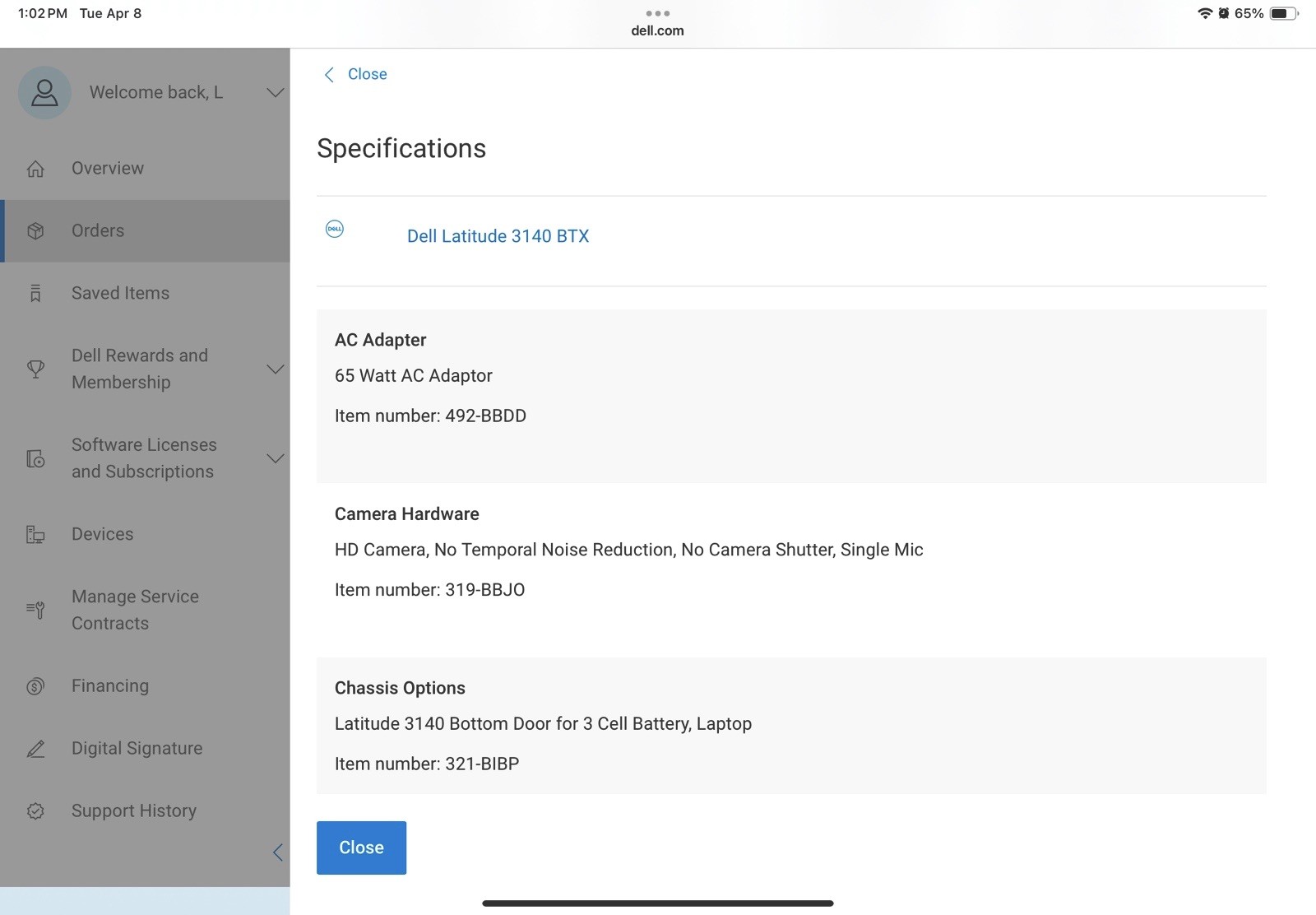Image resolution: width=1316 pixels, height=915 pixels.
Task: Tap the three-dot multitasking menu
Action: [657, 13]
